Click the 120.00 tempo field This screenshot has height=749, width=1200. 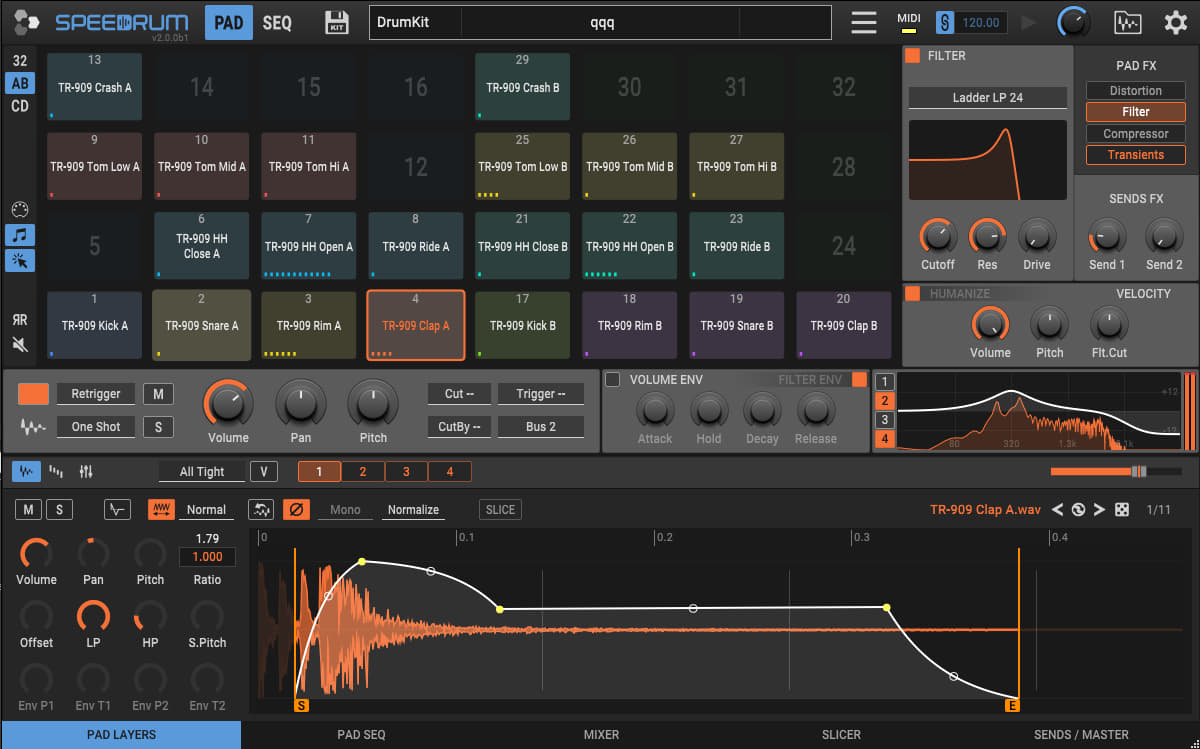click(981, 22)
